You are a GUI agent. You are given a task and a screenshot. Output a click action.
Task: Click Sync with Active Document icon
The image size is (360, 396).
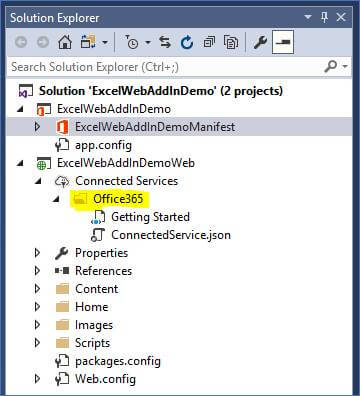pyautogui.click(x=165, y=42)
